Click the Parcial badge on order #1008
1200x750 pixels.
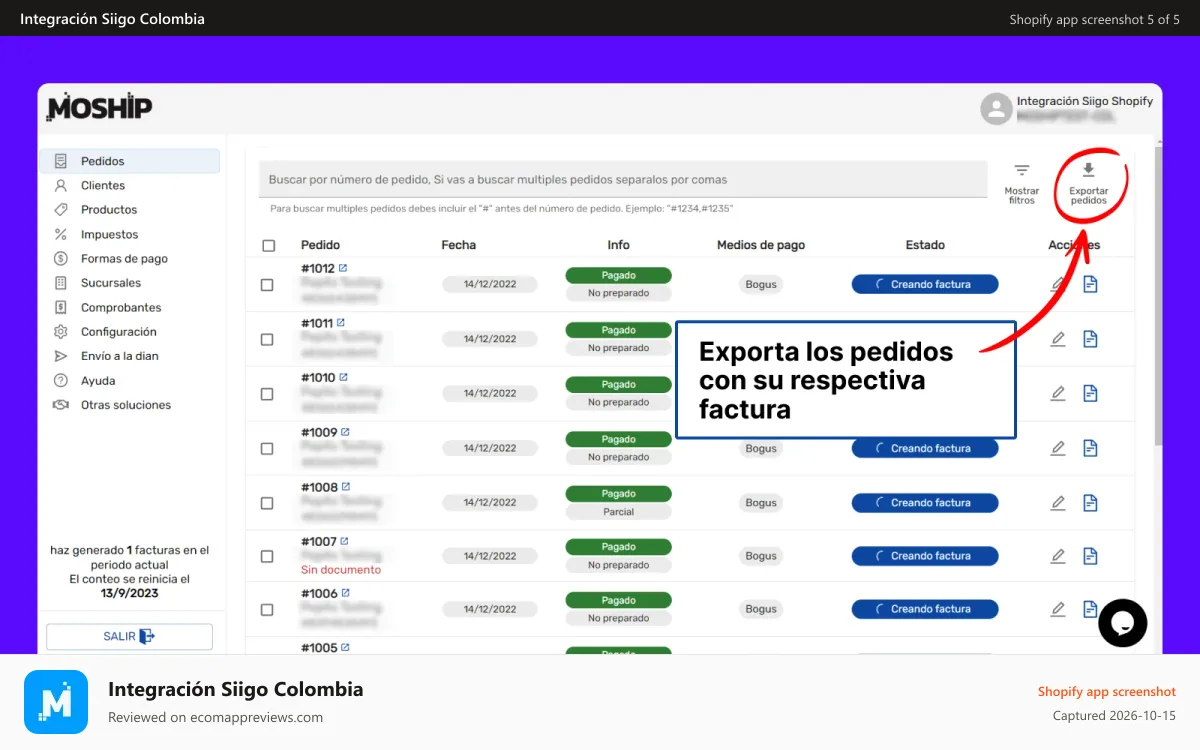click(x=618, y=512)
